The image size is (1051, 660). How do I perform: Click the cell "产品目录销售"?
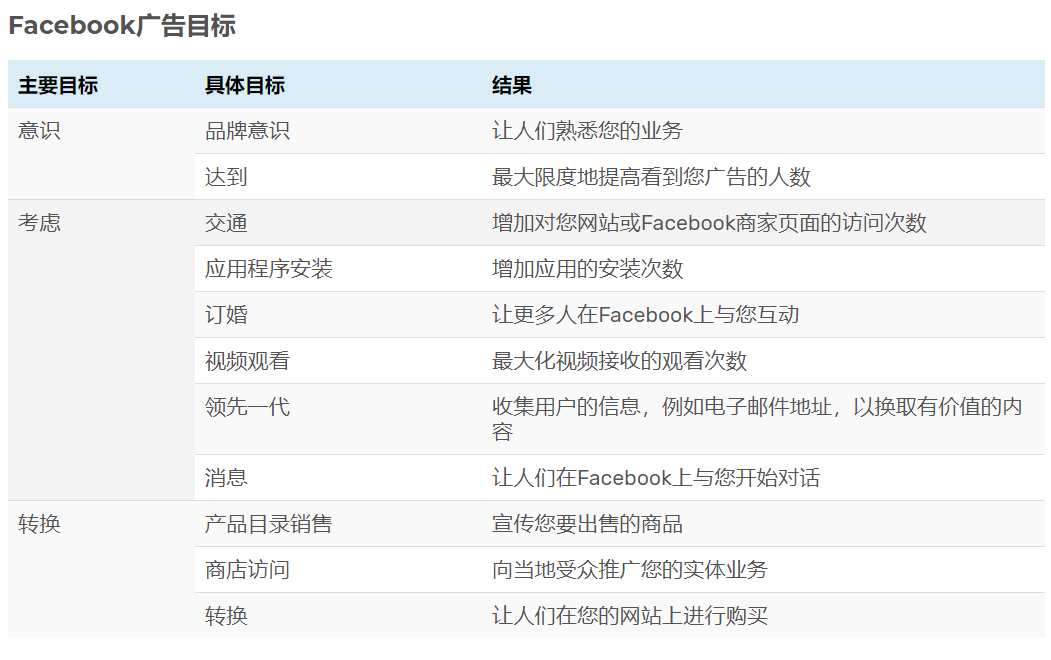(269, 523)
